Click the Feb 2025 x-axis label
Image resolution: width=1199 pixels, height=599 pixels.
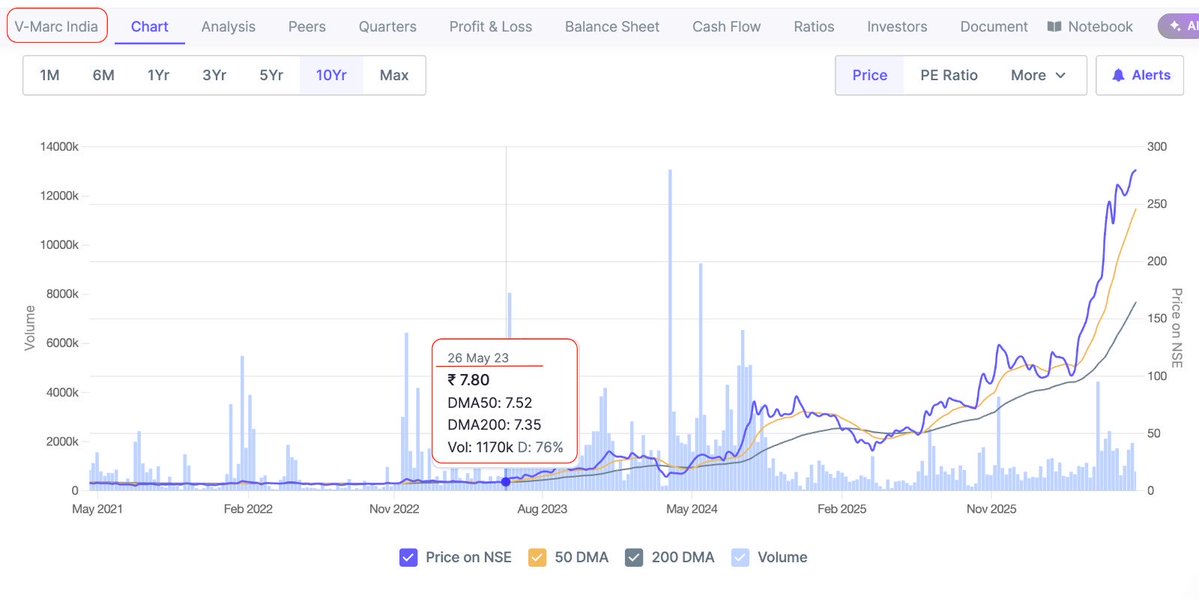[841, 507]
